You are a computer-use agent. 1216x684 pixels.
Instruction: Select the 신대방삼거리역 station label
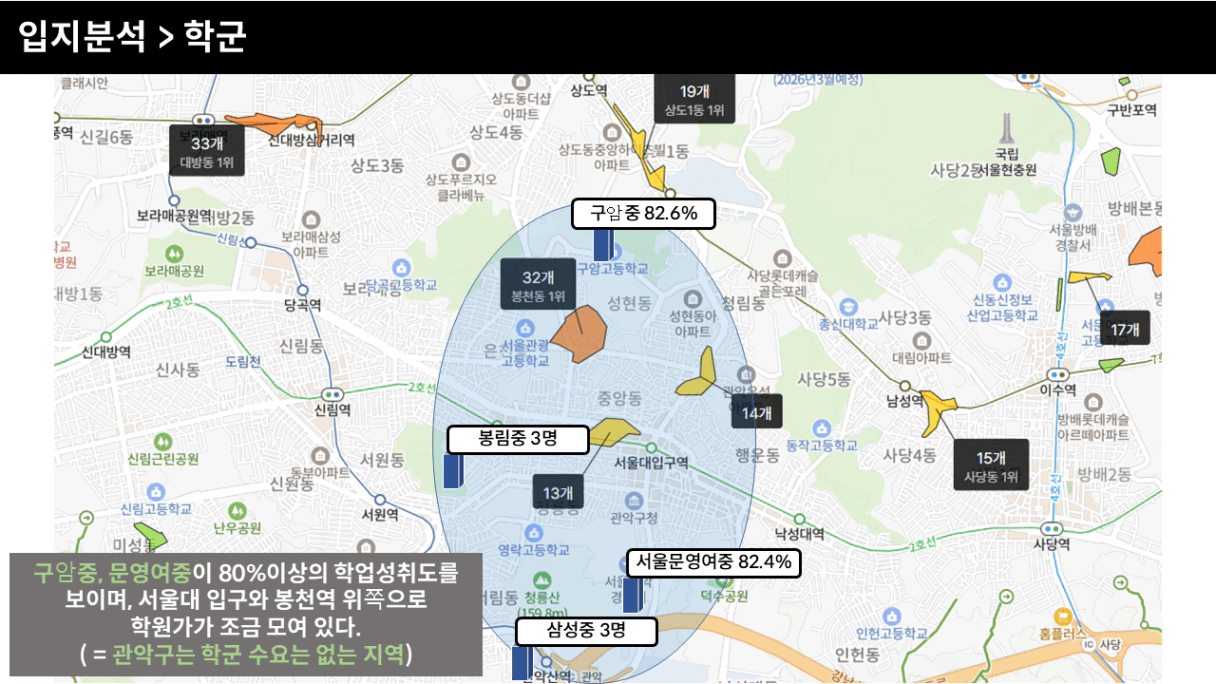tap(311, 141)
